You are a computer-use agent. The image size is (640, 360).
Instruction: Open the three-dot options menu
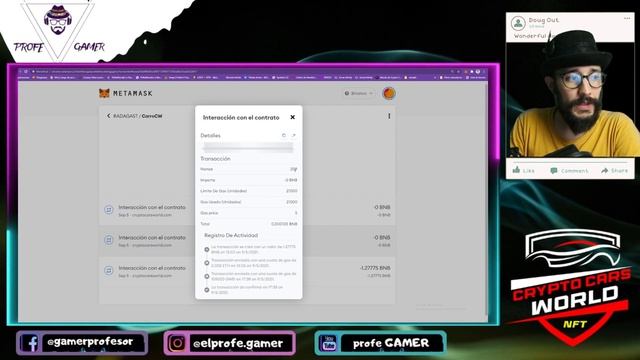point(389,116)
